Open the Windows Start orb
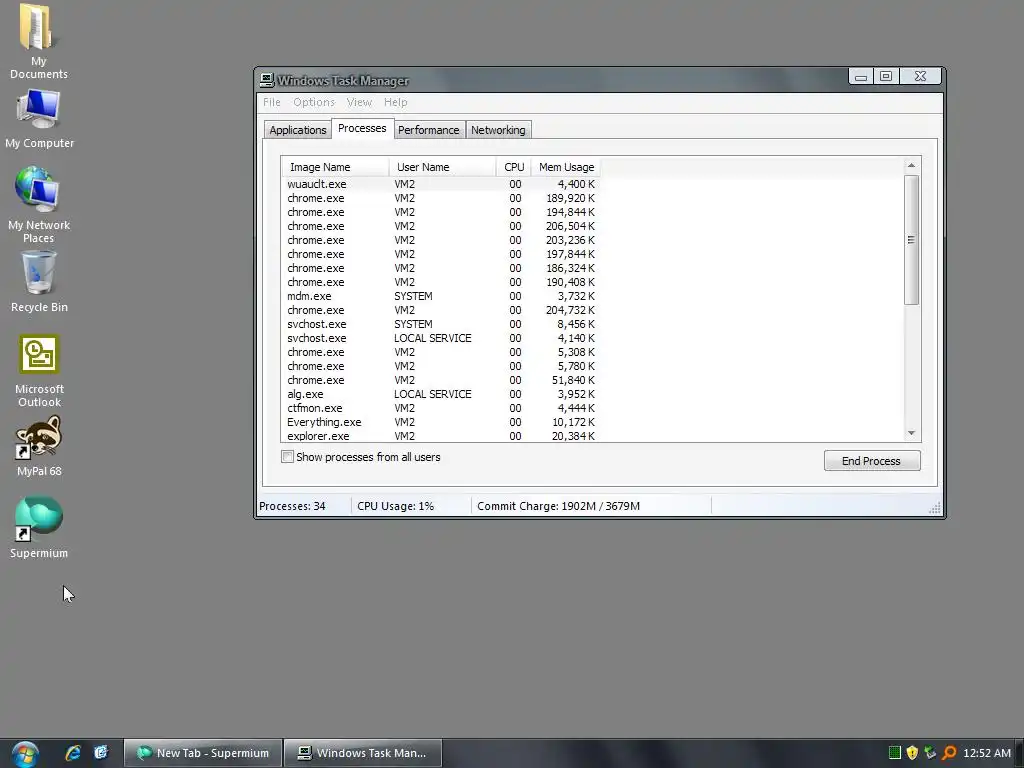 [x=25, y=754]
